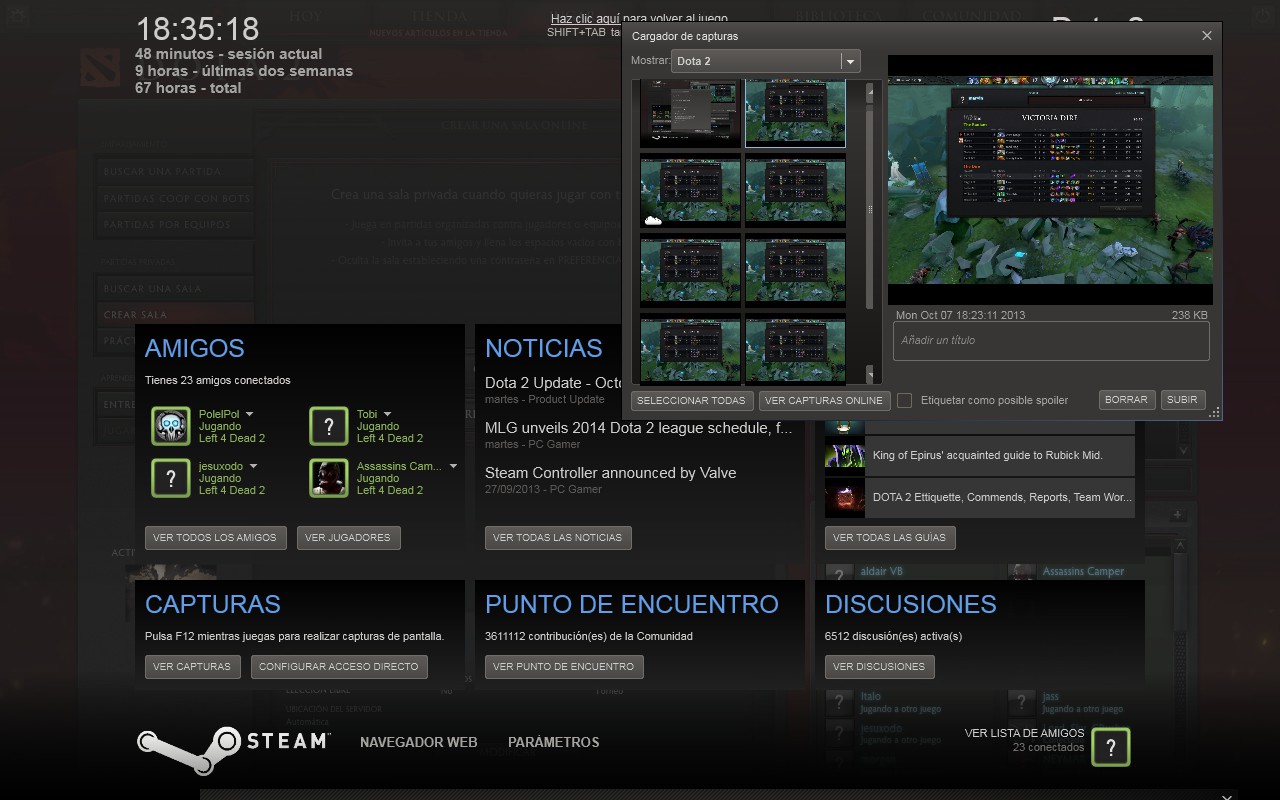Expand the options arrow next to Tobi
1280x800 pixels.
[387, 414]
